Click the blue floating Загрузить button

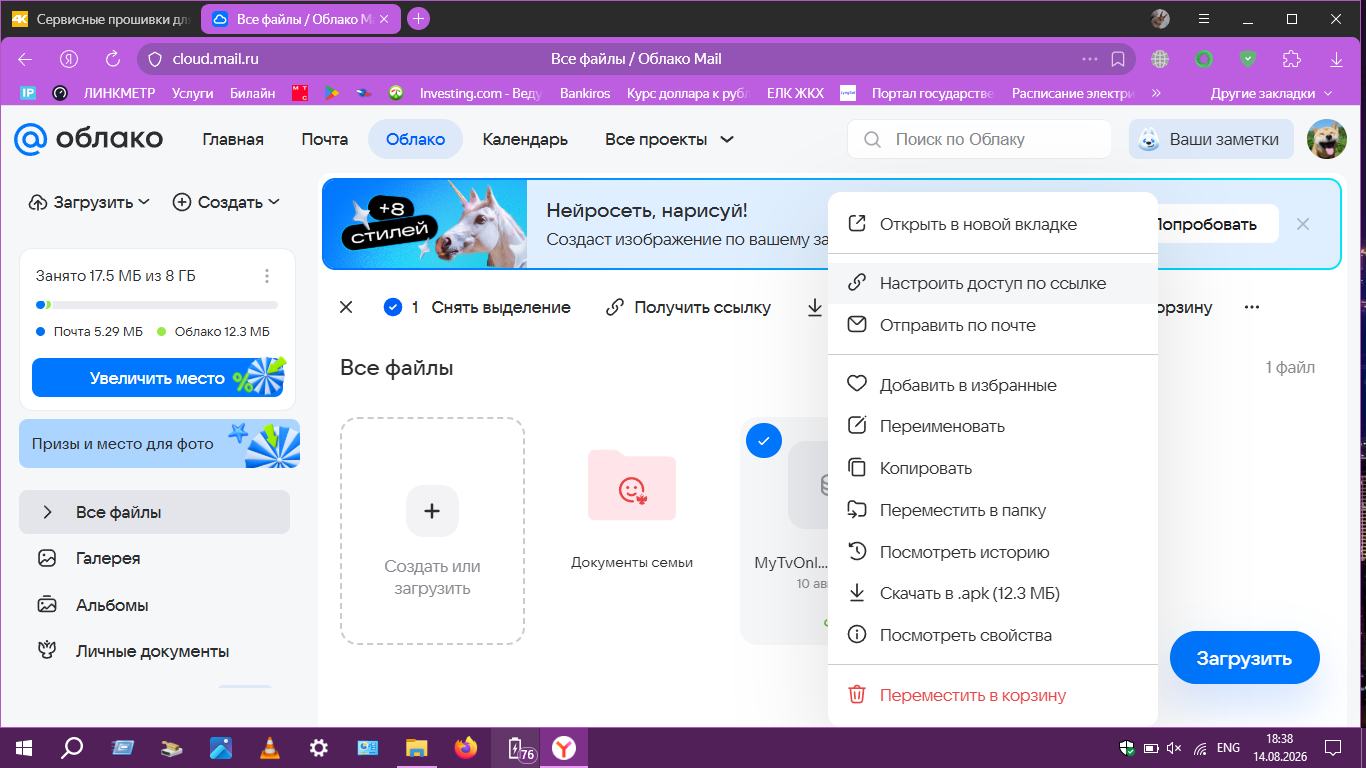1245,658
